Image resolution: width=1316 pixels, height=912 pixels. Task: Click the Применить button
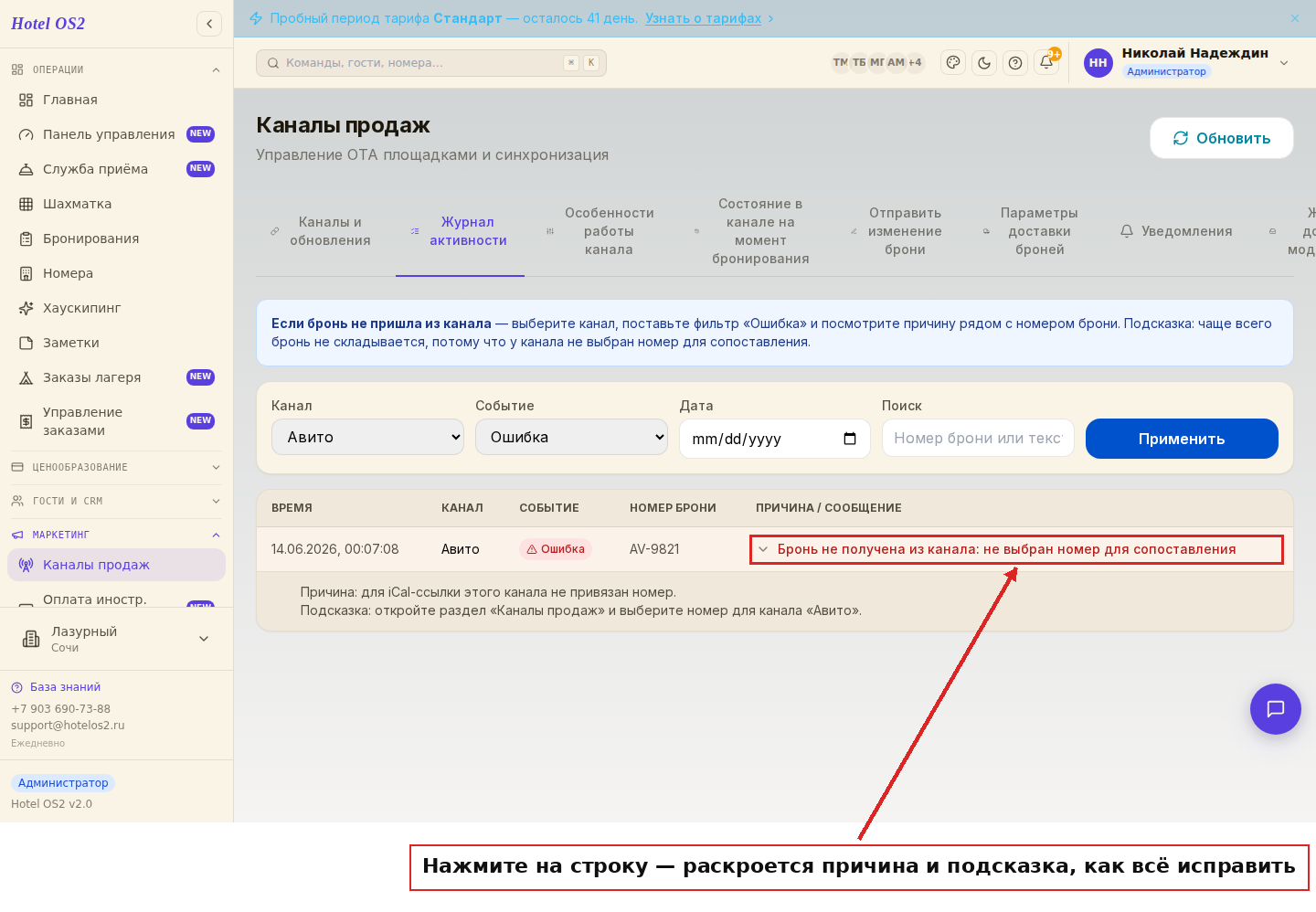(x=1182, y=439)
